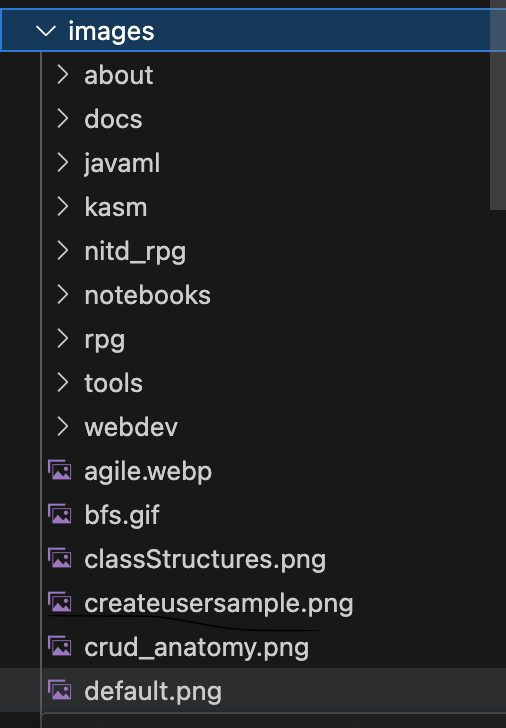Image resolution: width=506 pixels, height=728 pixels.
Task: Expand the kasm folder chevron
Action: click(62, 207)
